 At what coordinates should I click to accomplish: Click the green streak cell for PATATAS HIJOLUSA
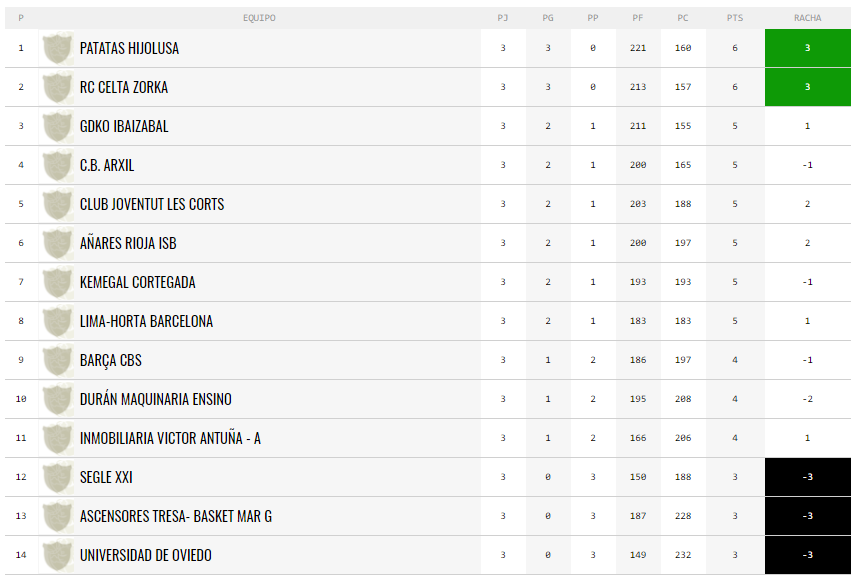808,48
